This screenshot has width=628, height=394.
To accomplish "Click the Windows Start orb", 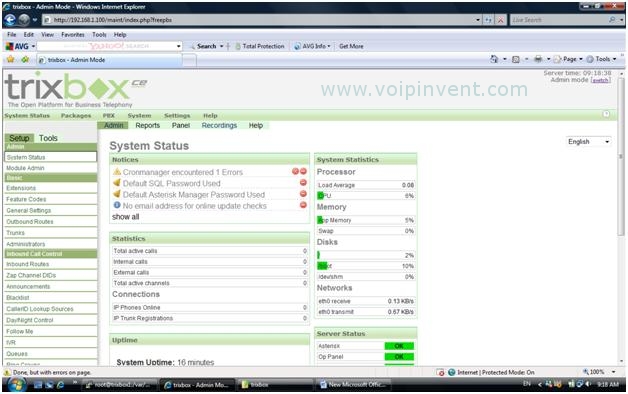I will [x=17, y=385].
